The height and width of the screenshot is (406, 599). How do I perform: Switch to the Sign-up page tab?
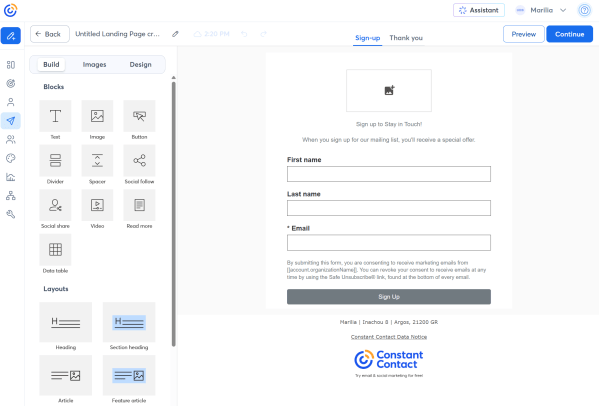tap(367, 38)
